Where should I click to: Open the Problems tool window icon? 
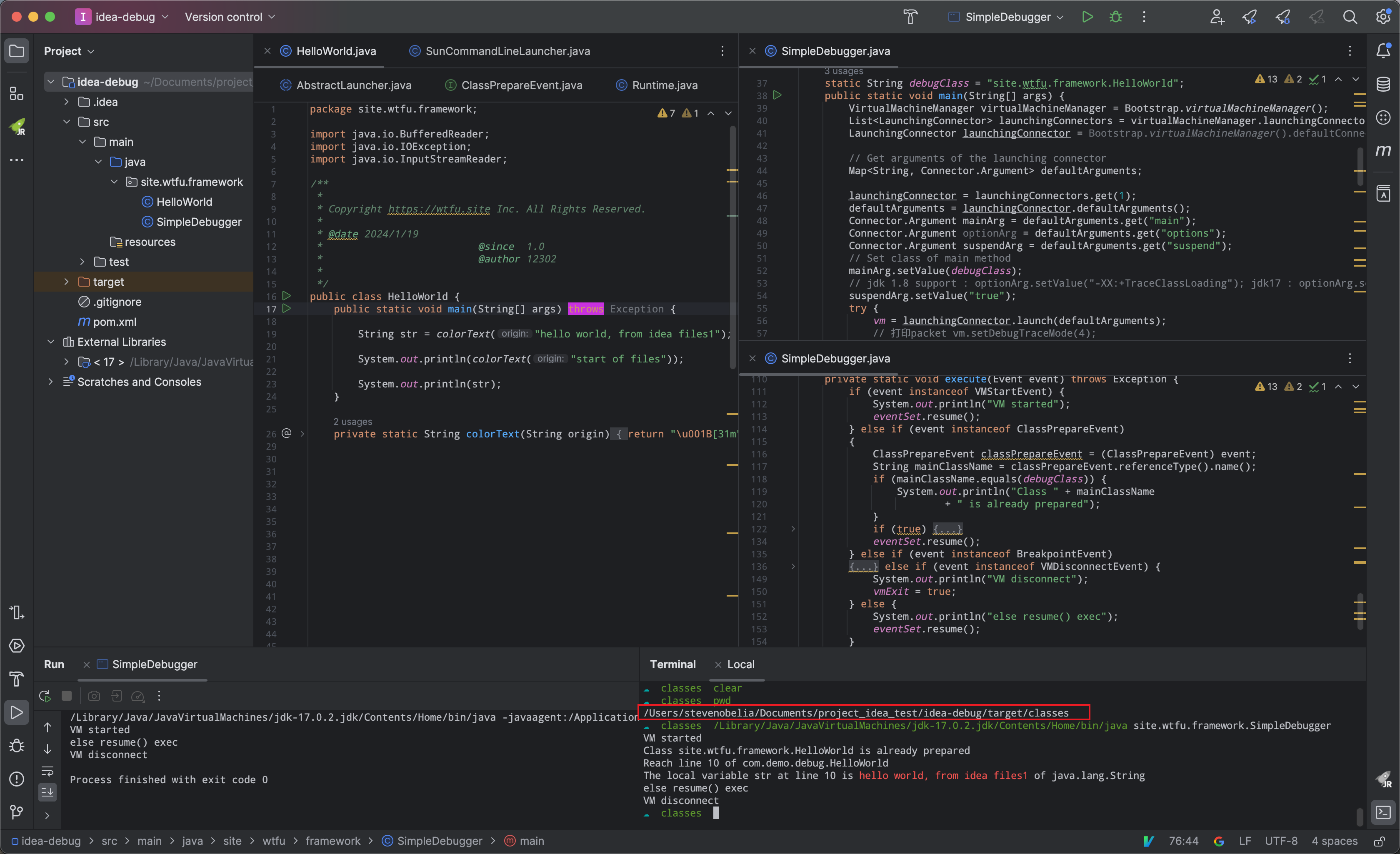[x=17, y=779]
